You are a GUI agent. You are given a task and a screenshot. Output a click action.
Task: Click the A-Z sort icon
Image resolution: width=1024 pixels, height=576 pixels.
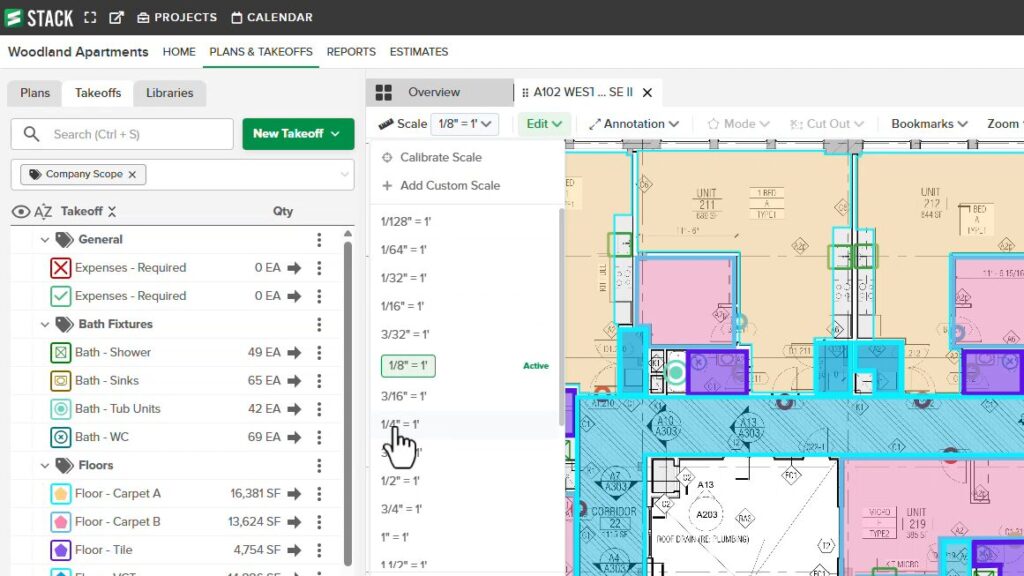point(43,212)
